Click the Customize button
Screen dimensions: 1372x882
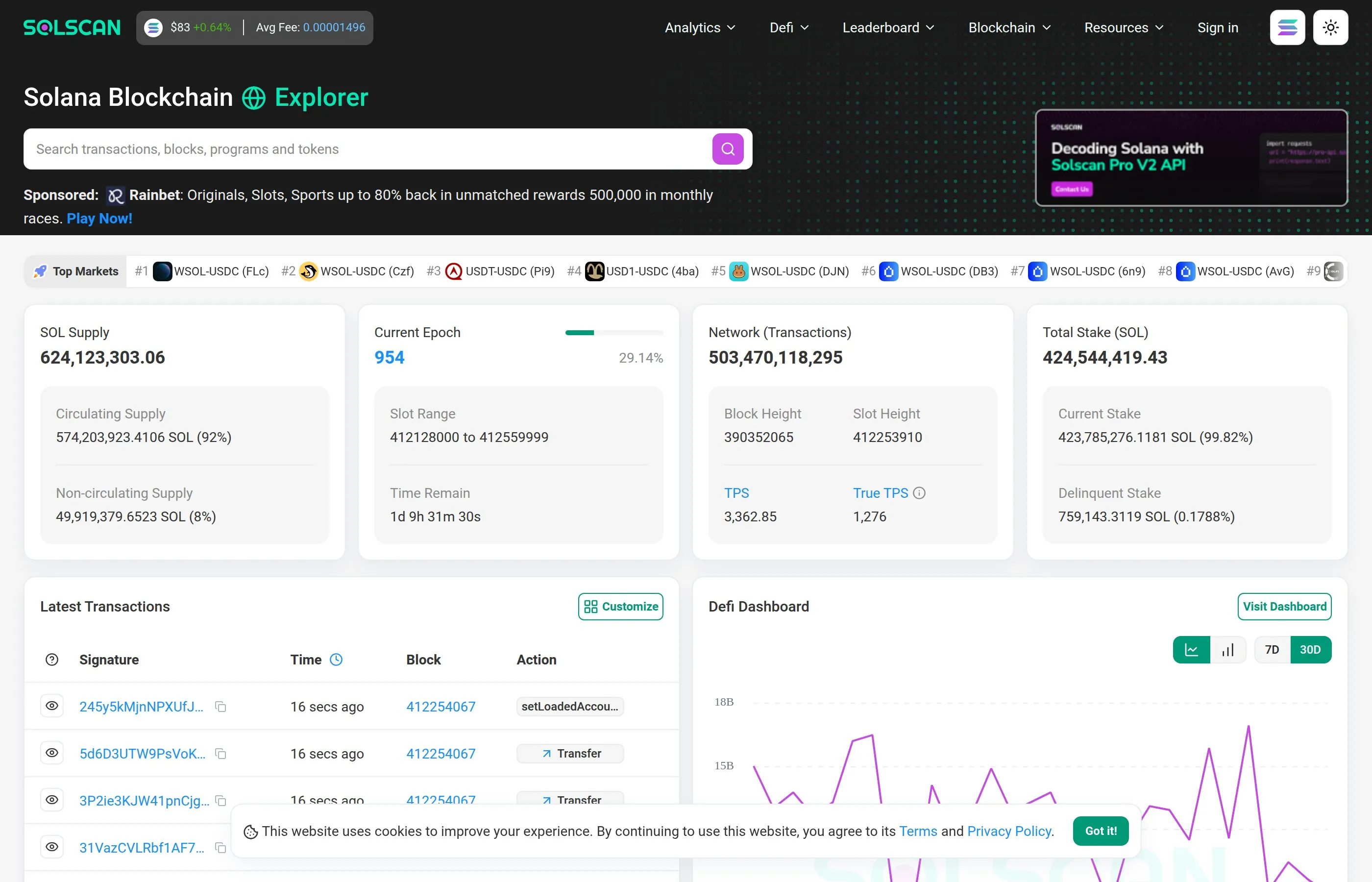pyautogui.click(x=621, y=607)
